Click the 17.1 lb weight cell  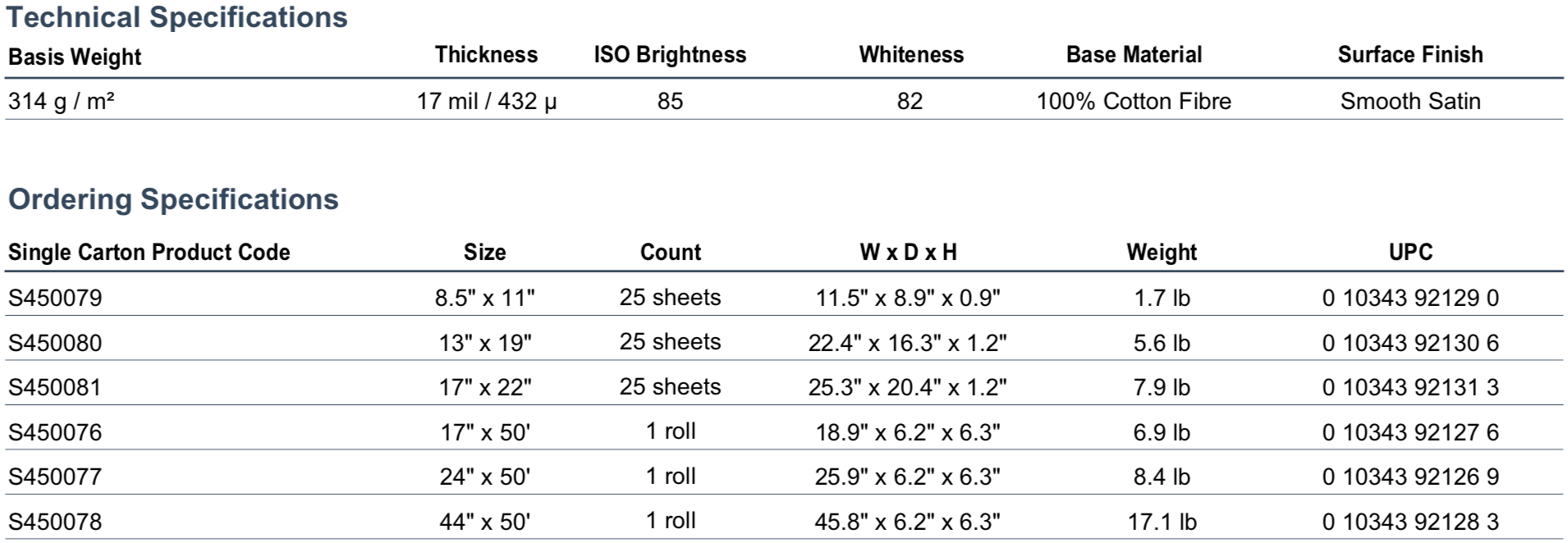click(x=1162, y=522)
